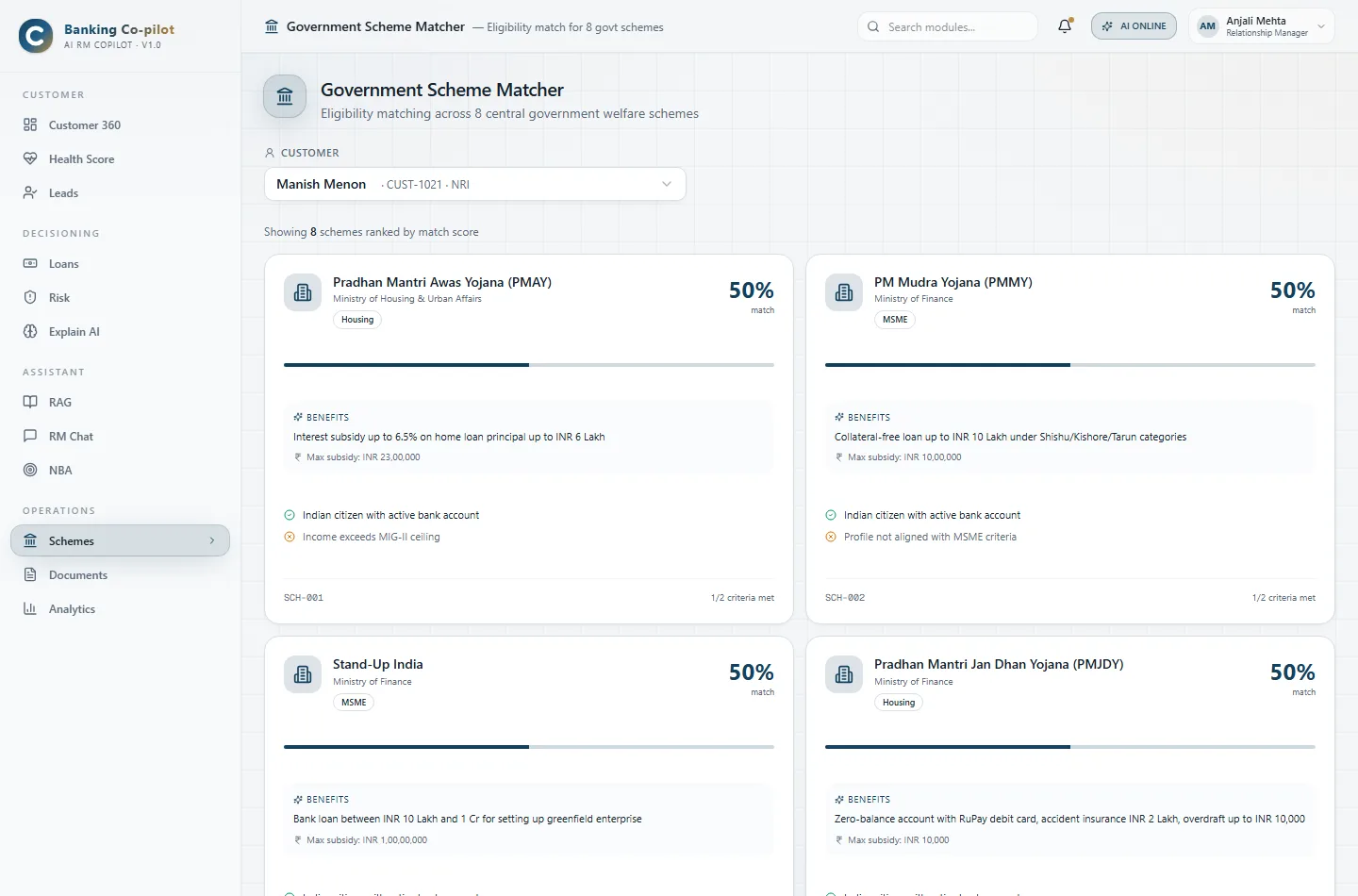Expand the Schemes menu item chevron
Screen dimensions: 1358x896
212,540
